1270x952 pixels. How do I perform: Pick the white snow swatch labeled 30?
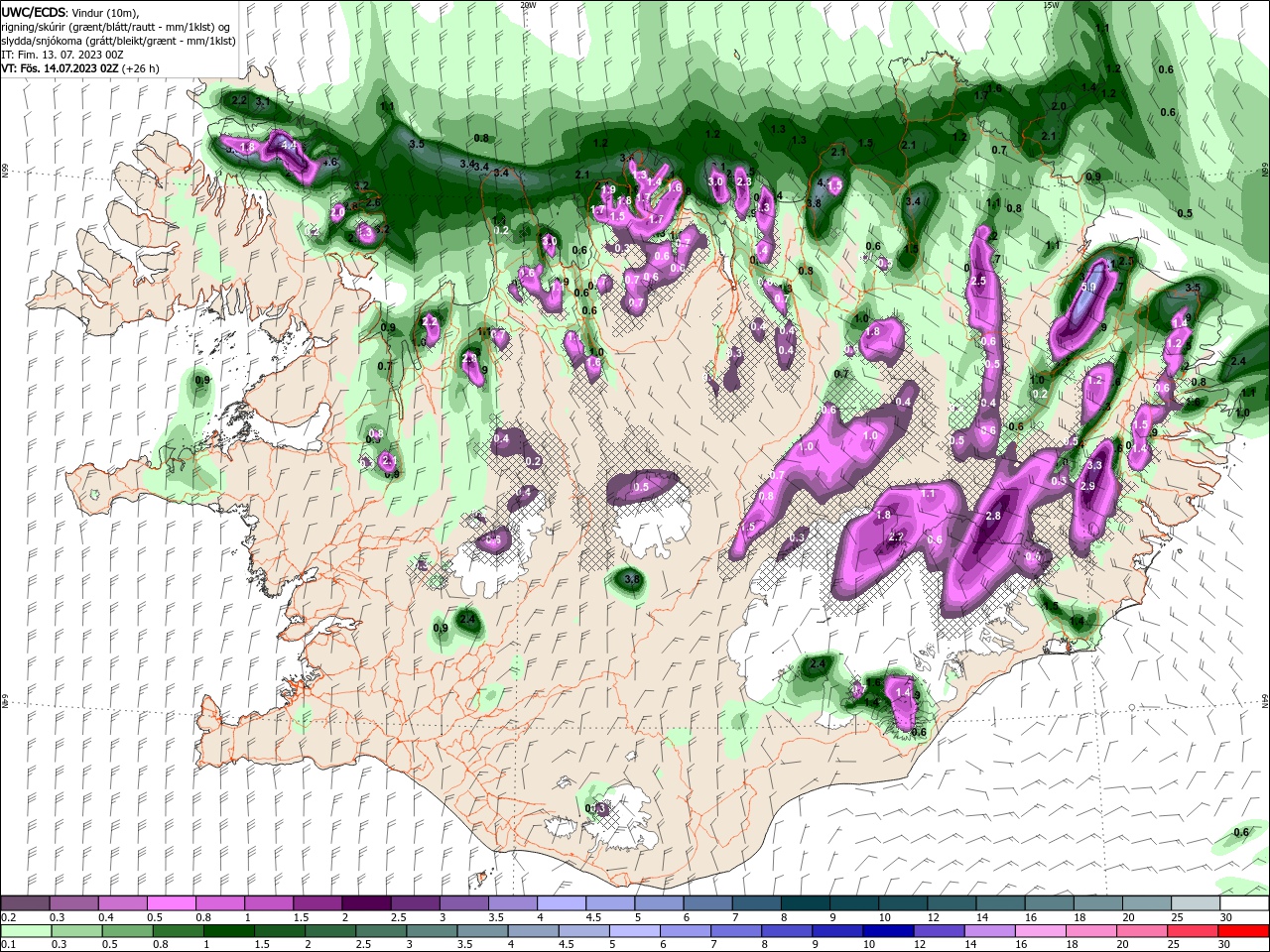click(1244, 903)
